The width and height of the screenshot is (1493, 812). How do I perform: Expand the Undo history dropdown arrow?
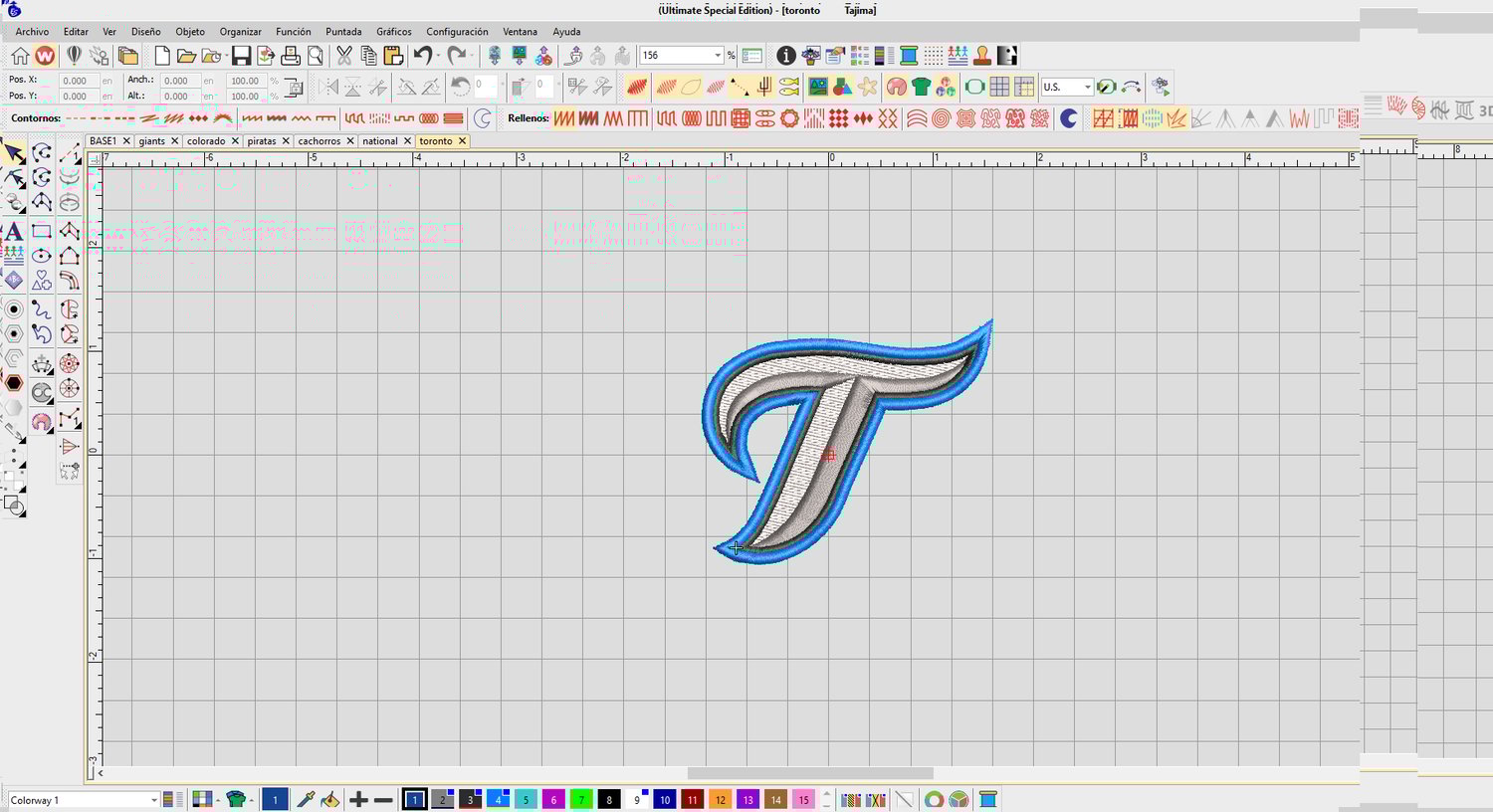click(x=438, y=56)
